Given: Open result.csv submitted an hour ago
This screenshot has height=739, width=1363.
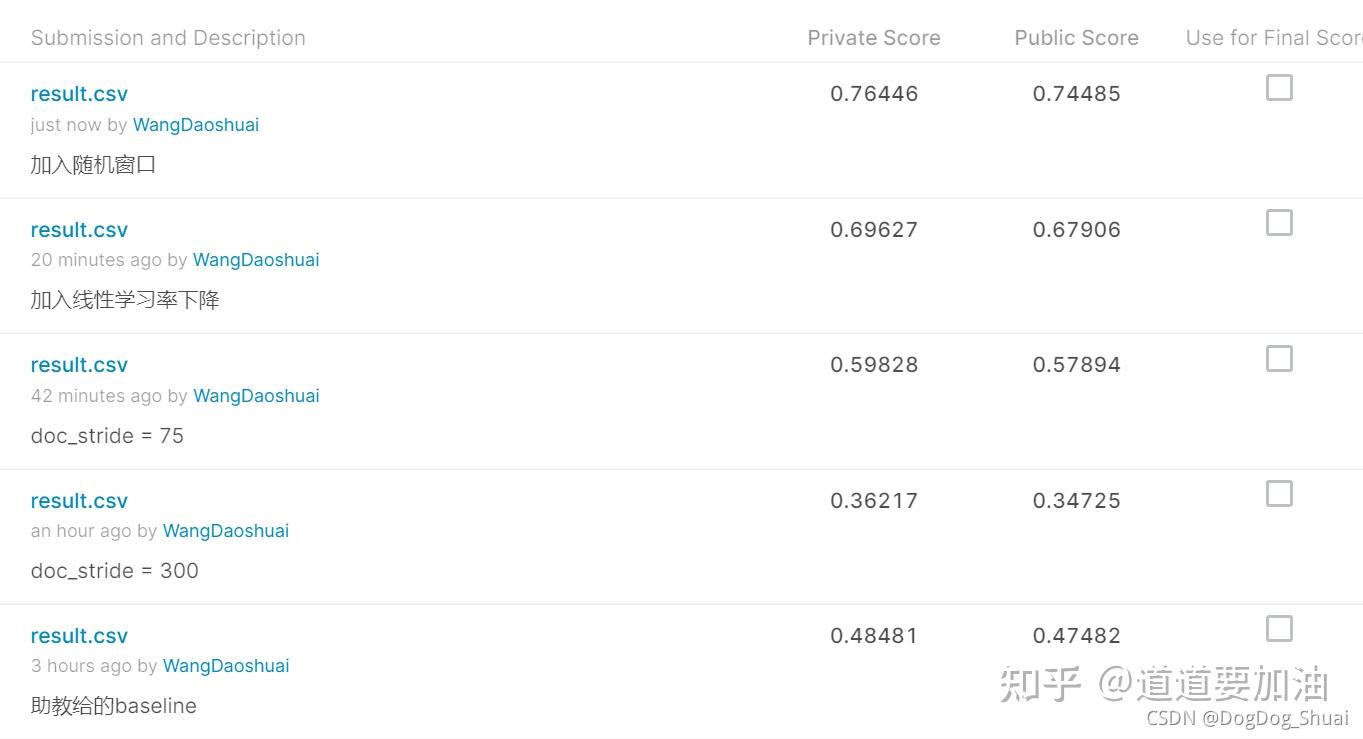Looking at the screenshot, I should (79, 501).
